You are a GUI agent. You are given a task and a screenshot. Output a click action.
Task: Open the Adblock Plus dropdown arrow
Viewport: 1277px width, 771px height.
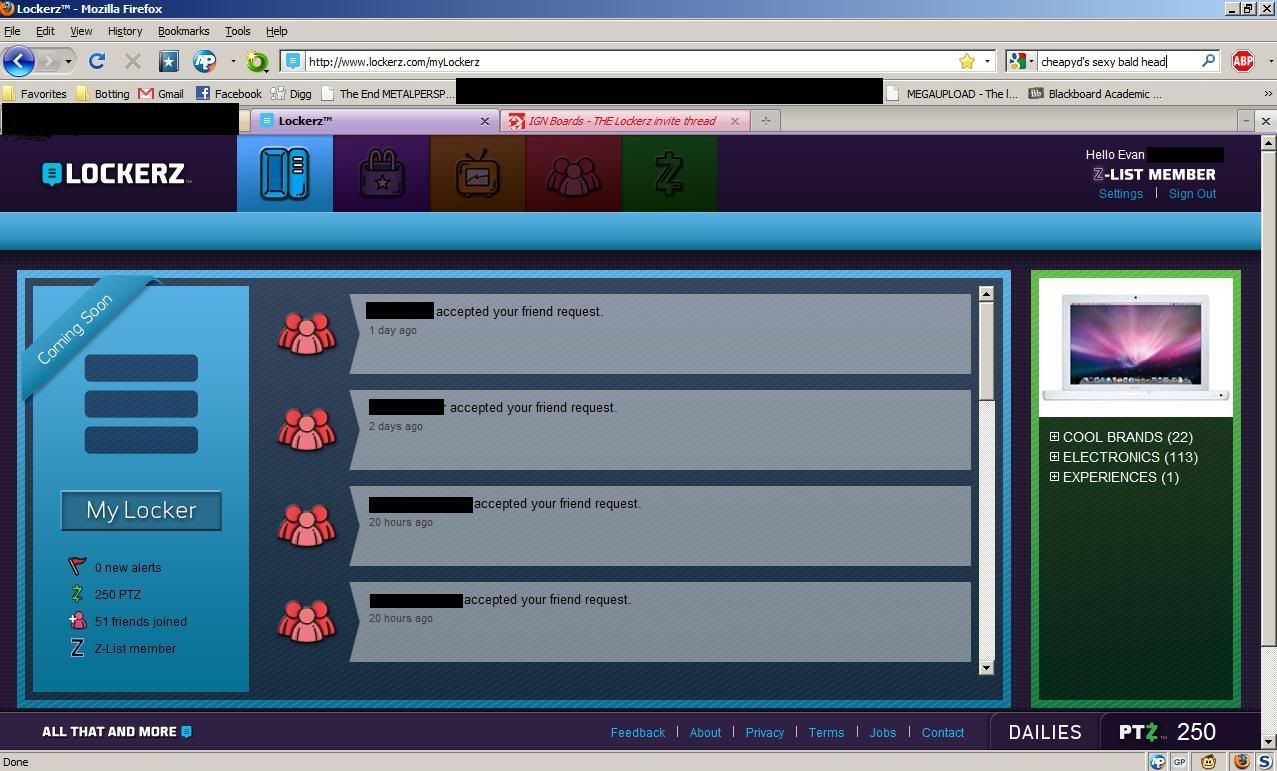(1270, 62)
